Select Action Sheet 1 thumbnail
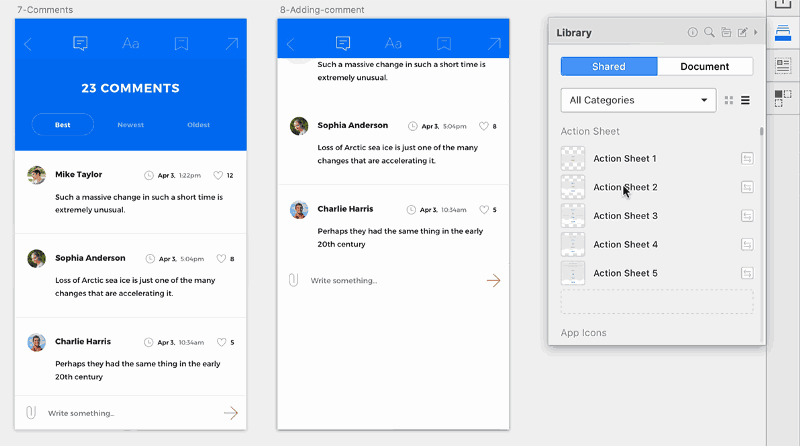Viewport: 800px width, 446px height. coord(573,159)
